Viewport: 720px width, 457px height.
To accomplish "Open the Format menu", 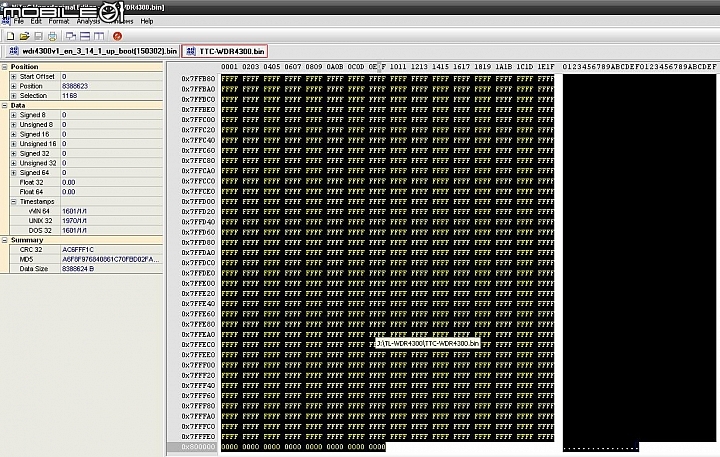I will (x=59, y=21).
